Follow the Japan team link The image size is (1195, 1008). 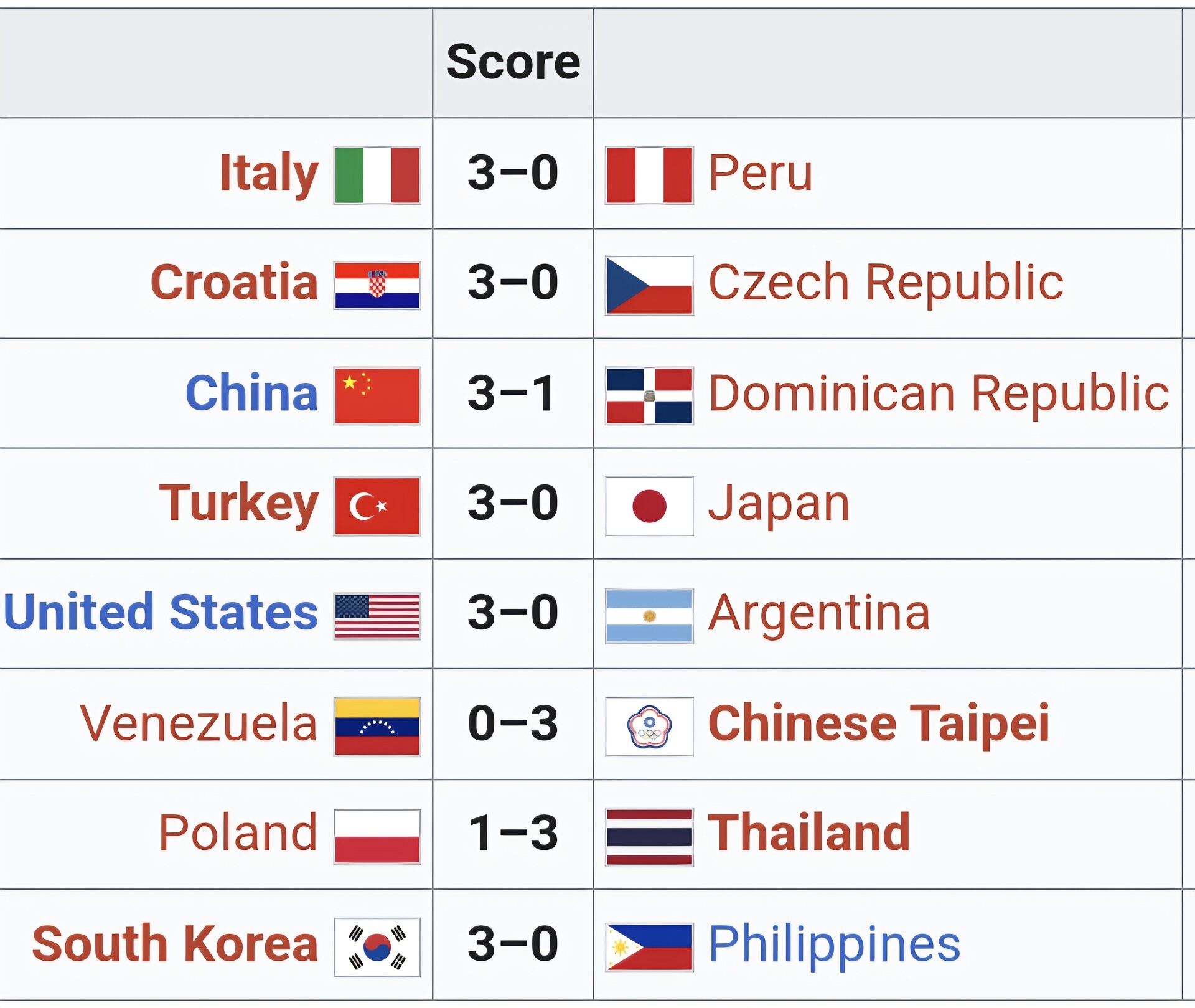pyautogui.click(x=779, y=505)
